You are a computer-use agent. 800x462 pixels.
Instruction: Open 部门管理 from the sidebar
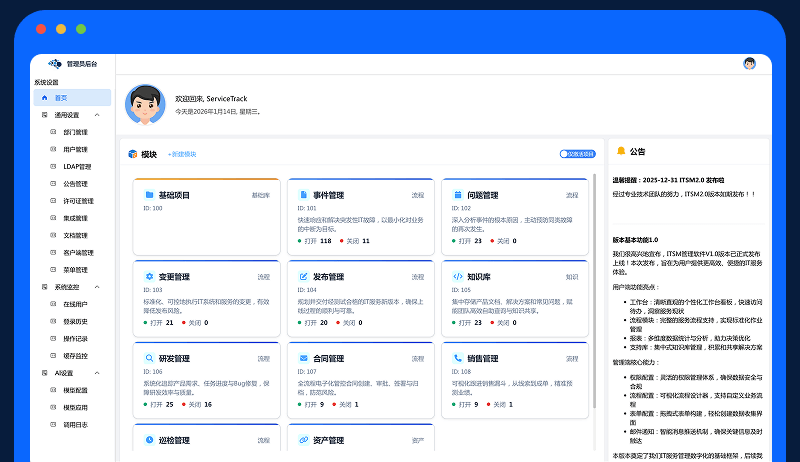75,132
